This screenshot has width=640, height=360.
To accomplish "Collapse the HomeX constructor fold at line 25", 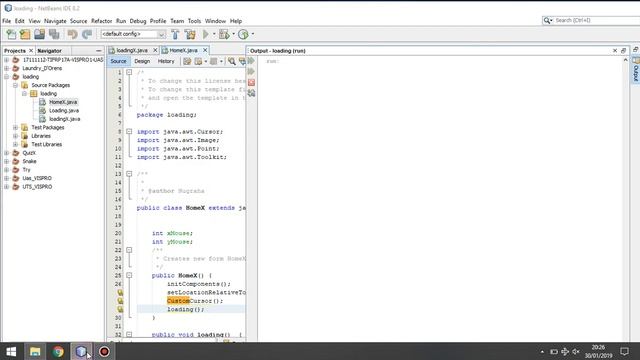I will pos(129,276).
